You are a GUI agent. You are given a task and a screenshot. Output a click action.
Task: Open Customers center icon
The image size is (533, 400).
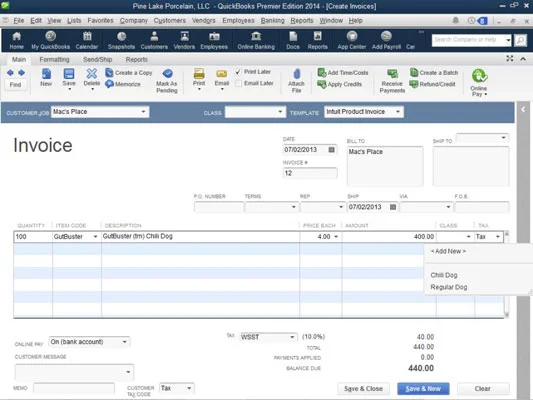point(154,40)
